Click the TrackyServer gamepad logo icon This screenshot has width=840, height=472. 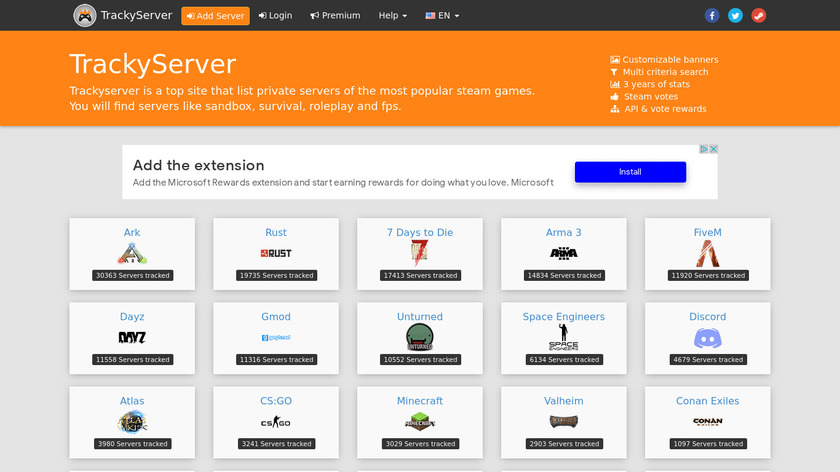click(85, 16)
